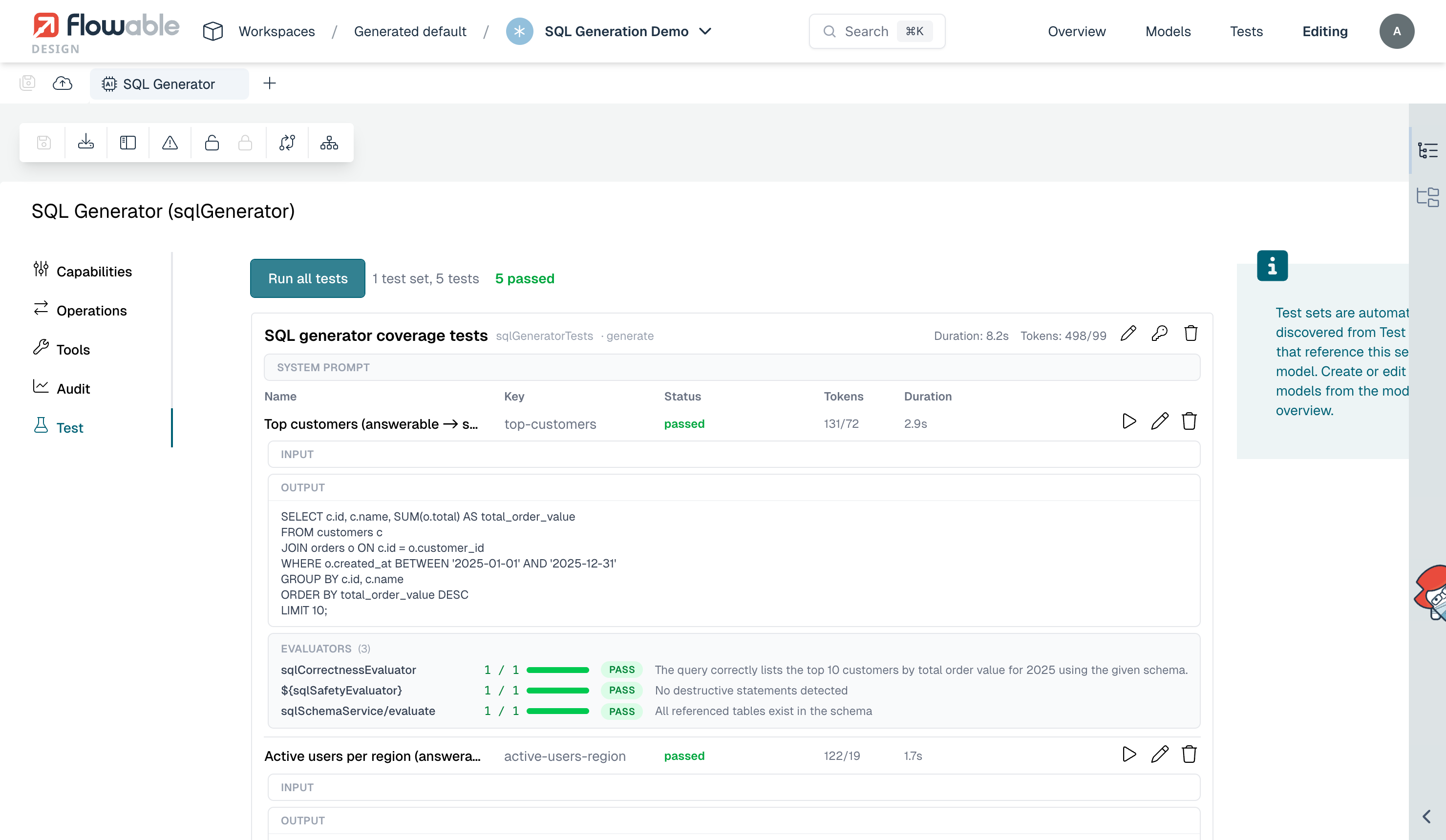The height and width of the screenshot is (840, 1446).
Task: Open Editing in top navigation
Action: (1325, 31)
